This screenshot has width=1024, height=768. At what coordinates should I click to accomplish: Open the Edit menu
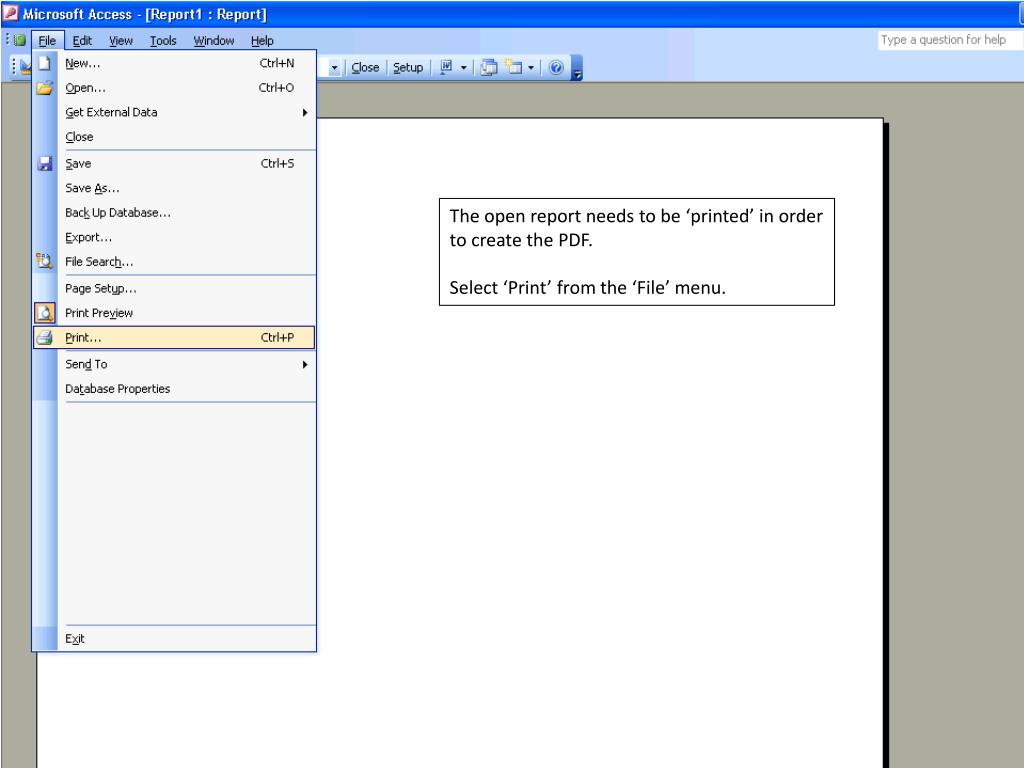(x=82, y=40)
